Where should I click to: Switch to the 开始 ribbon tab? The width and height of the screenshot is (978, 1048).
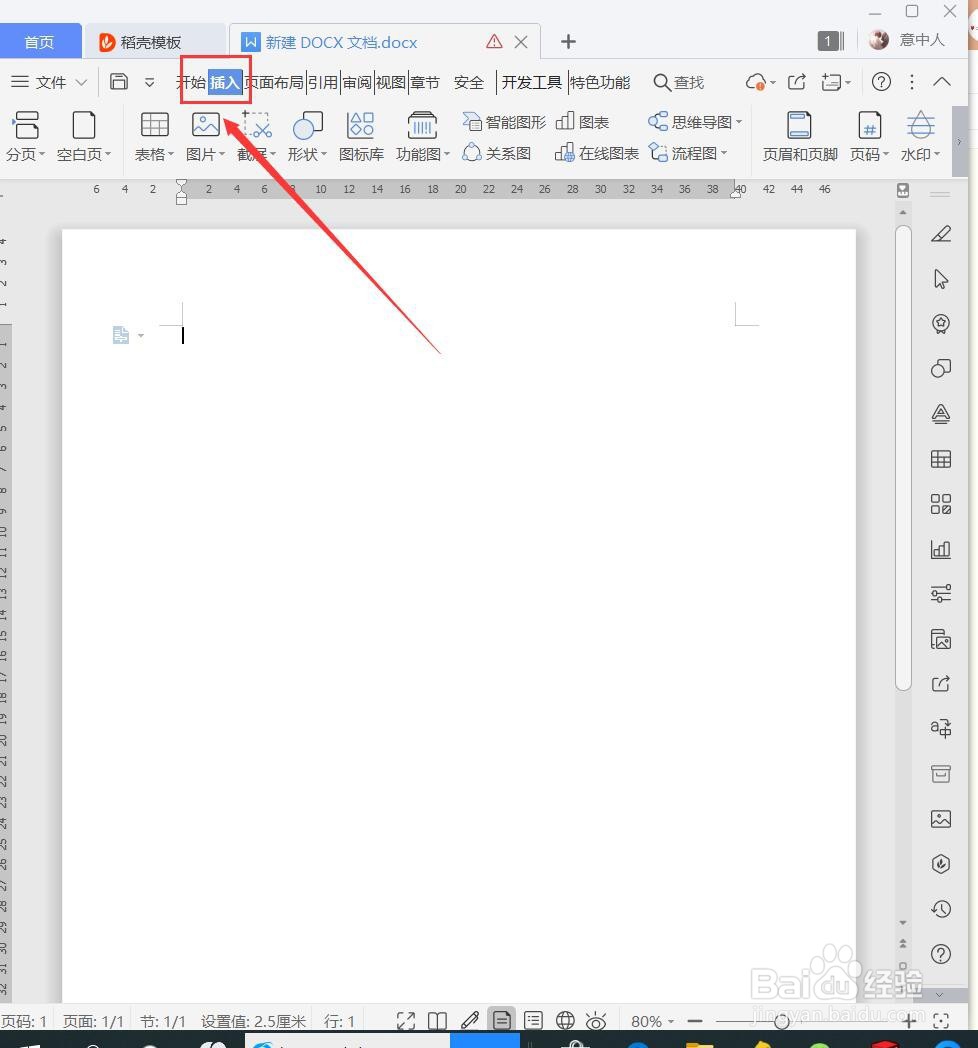[191, 82]
